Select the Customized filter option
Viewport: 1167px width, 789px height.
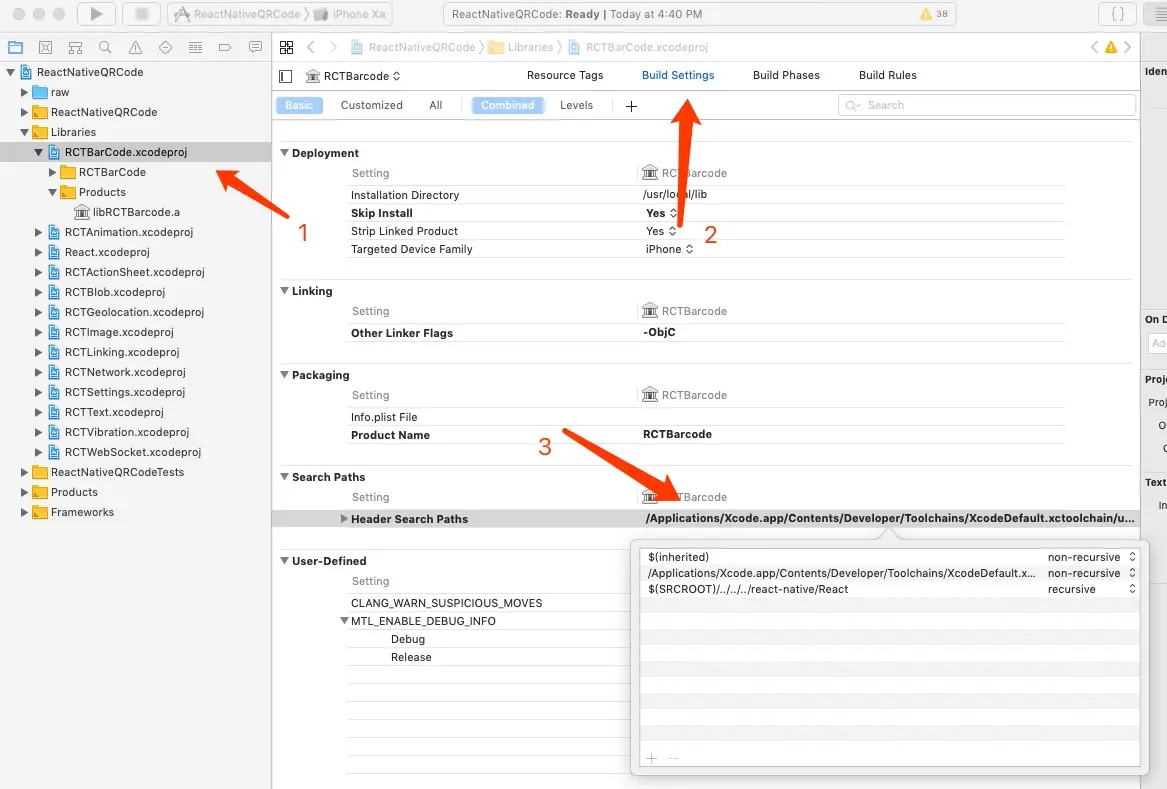(x=371, y=105)
